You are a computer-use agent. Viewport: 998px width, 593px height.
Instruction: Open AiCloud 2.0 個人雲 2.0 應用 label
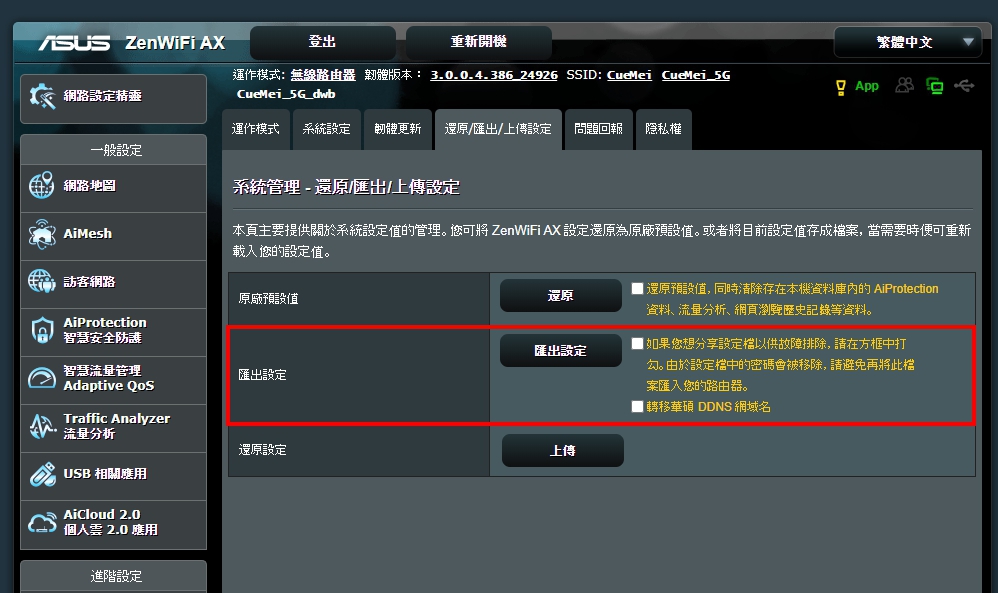point(111,522)
